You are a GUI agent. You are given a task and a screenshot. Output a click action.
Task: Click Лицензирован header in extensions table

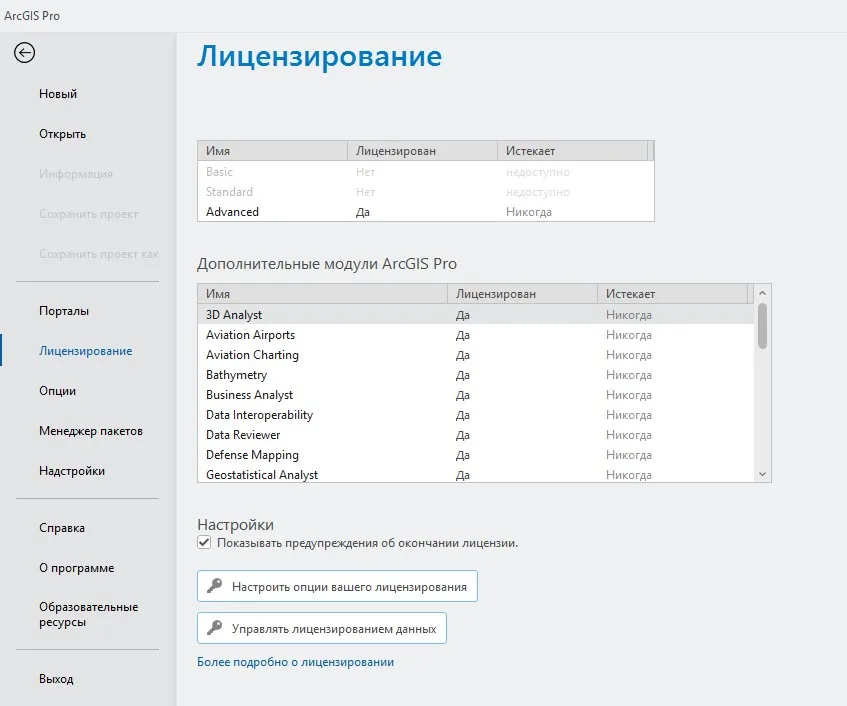pos(522,294)
